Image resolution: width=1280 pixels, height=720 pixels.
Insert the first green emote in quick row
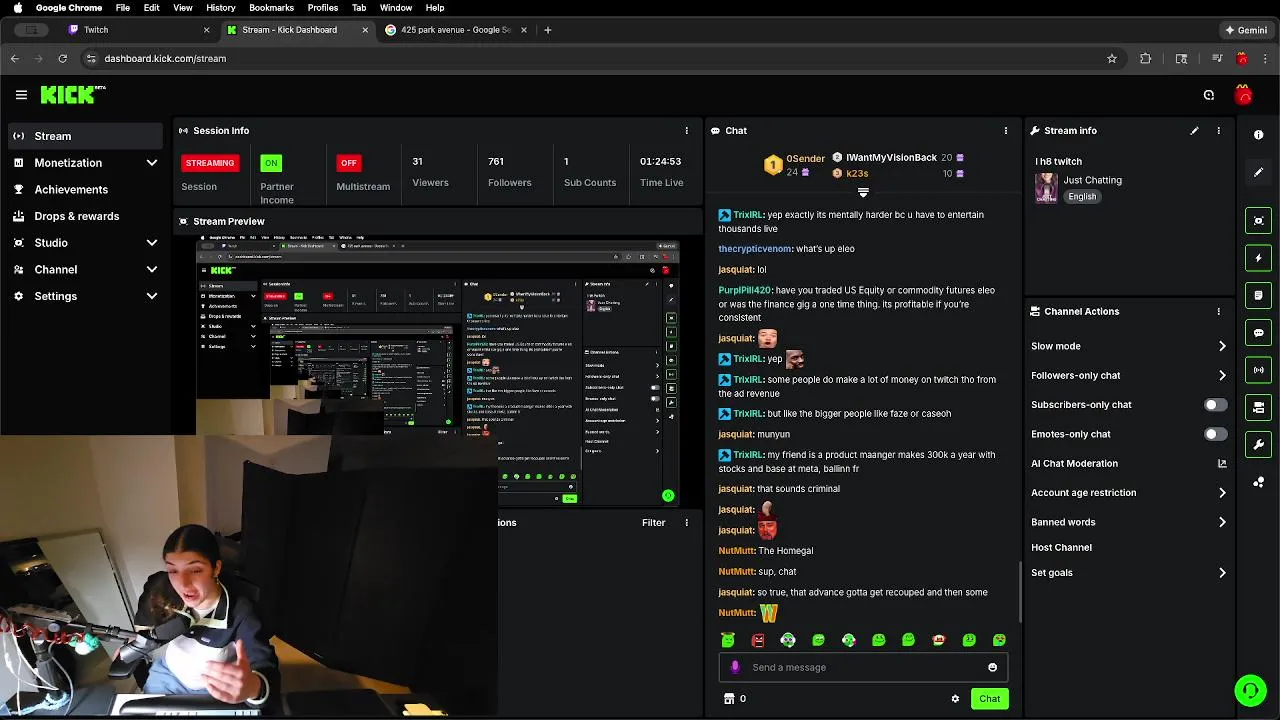click(x=728, y=640)
